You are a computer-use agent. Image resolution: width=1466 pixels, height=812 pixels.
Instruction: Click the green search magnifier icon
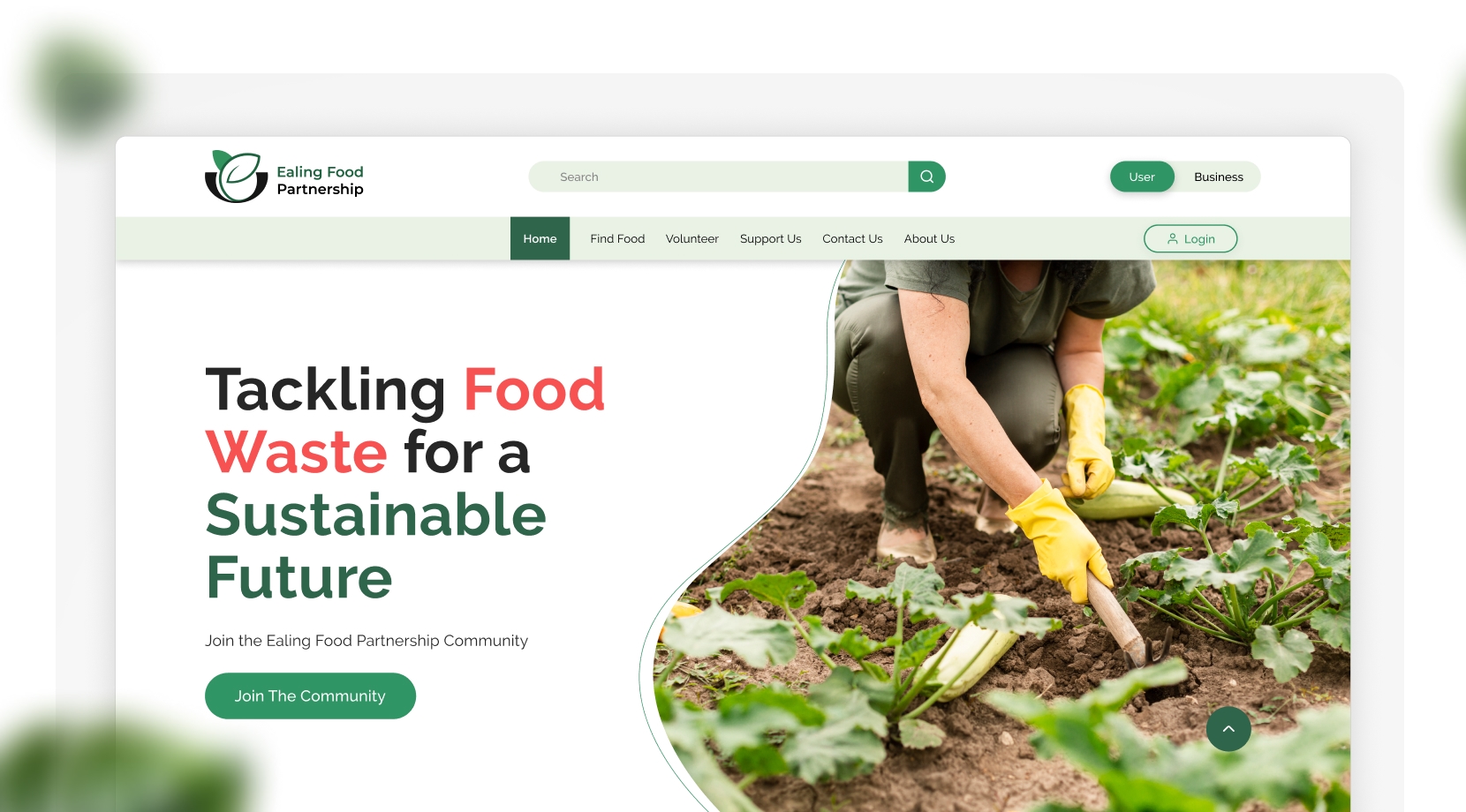926,177
